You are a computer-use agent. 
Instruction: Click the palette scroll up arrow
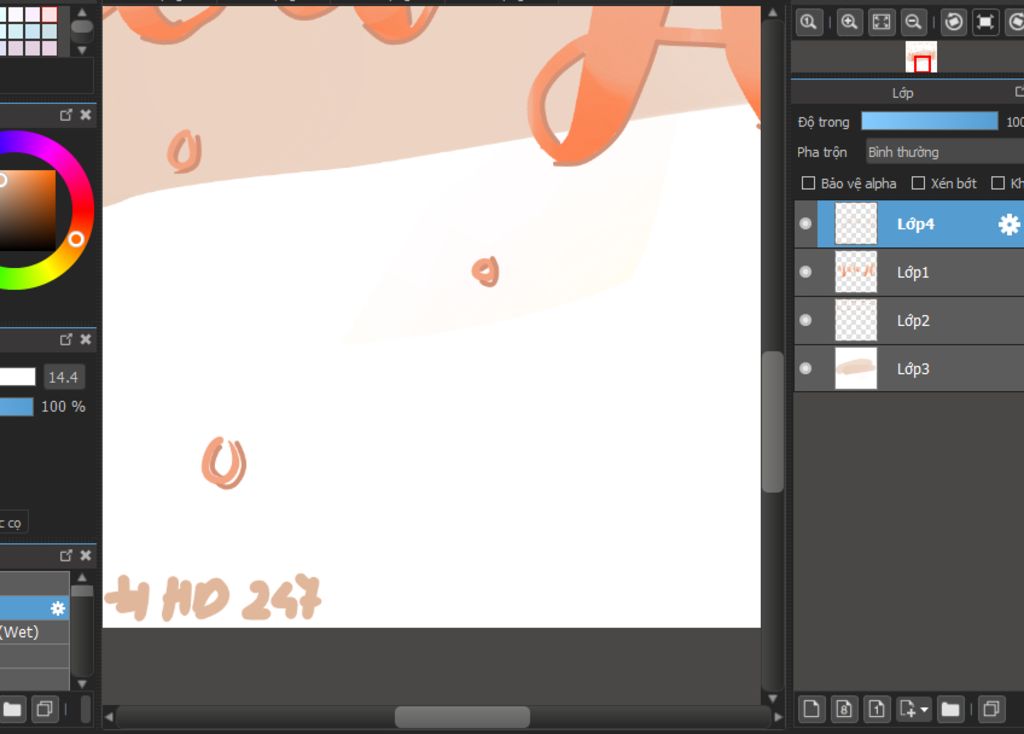click(82, 12)
